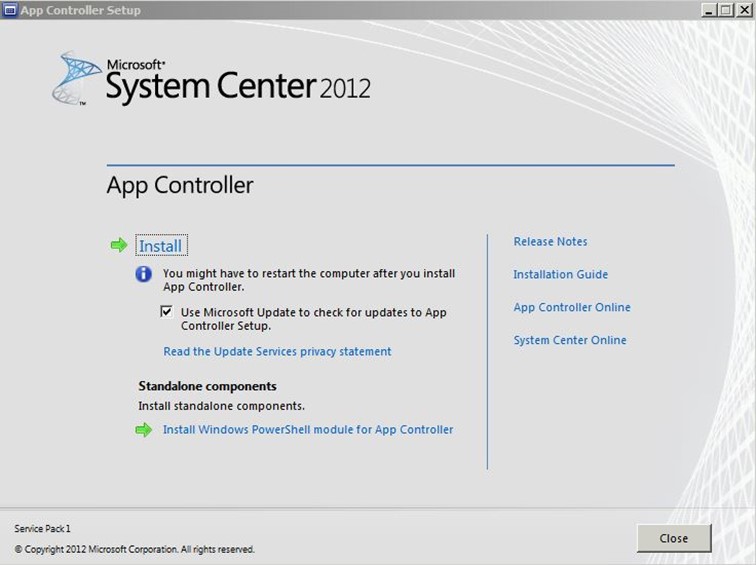The width and height of the screenshot is (756, 565).
Task: Visit System Center Online link
Action: 570,340
